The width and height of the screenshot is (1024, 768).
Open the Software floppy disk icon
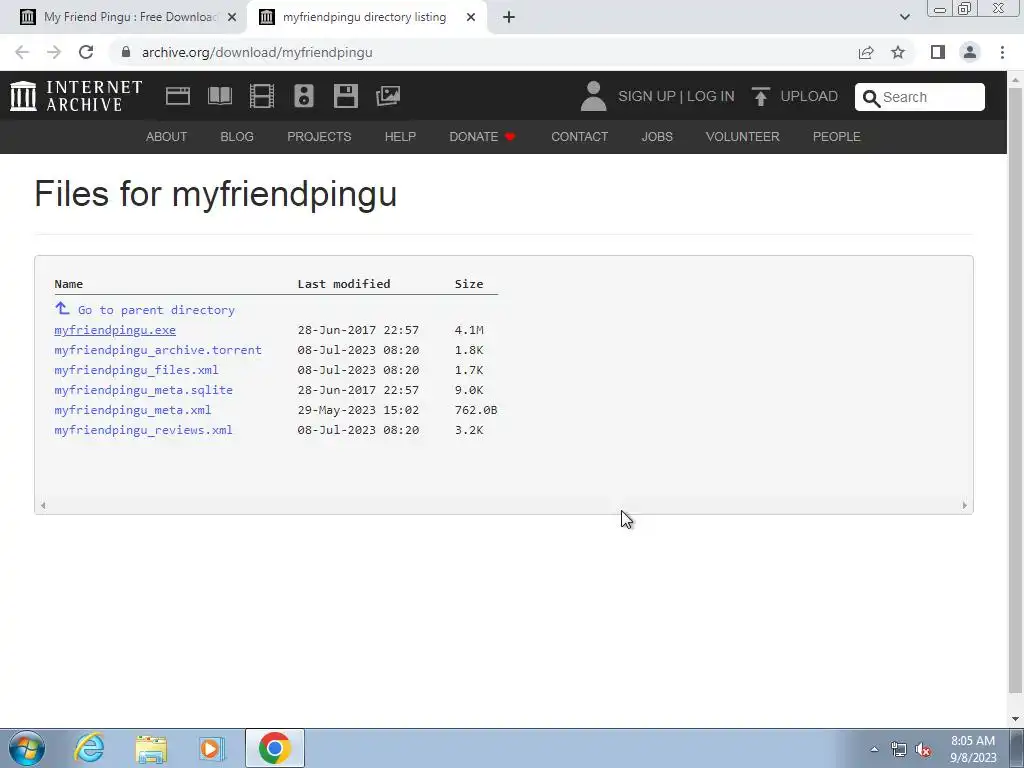click(x=345, y=96)
